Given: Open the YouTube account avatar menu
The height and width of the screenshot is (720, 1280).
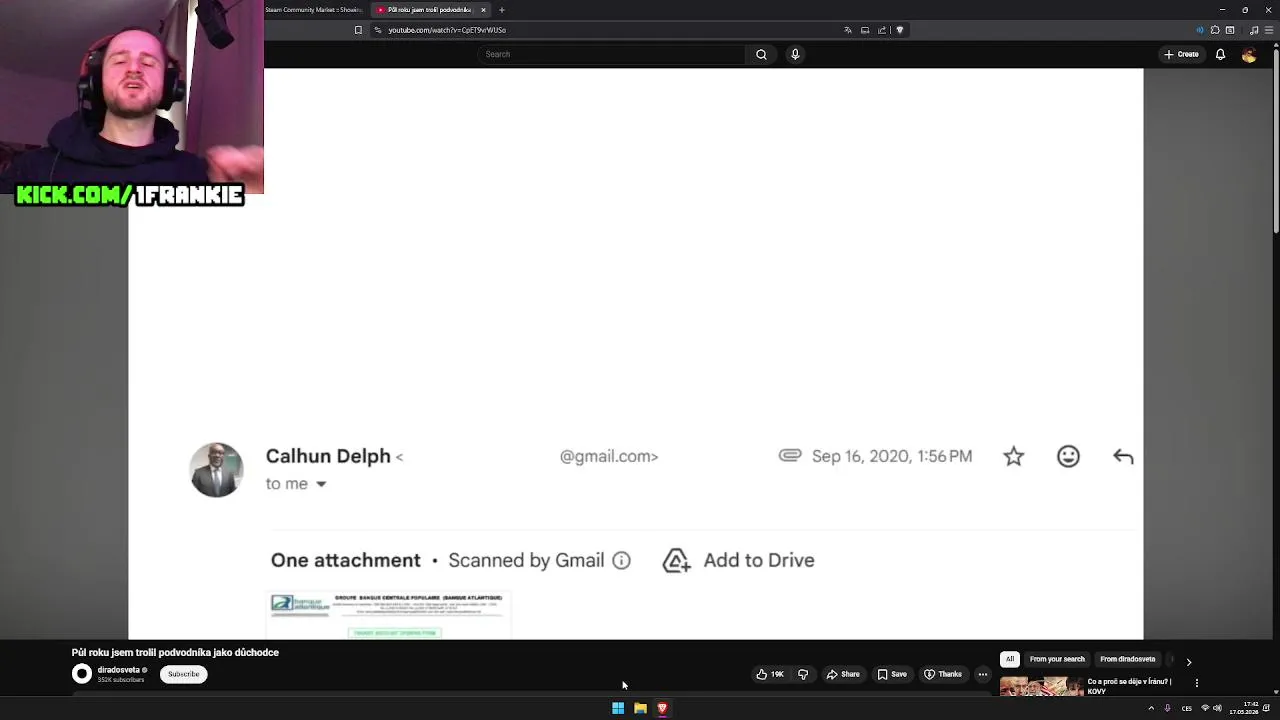Looking at the screenshot, I should pos(1249,55).
